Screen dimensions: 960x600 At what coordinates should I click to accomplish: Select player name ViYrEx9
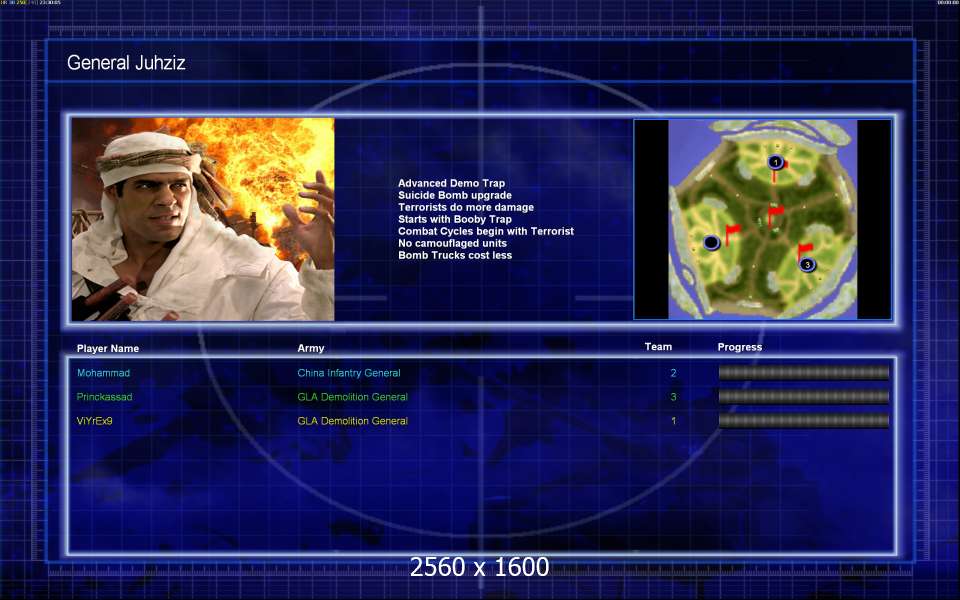pyautogui.click(x=94, y=421)
